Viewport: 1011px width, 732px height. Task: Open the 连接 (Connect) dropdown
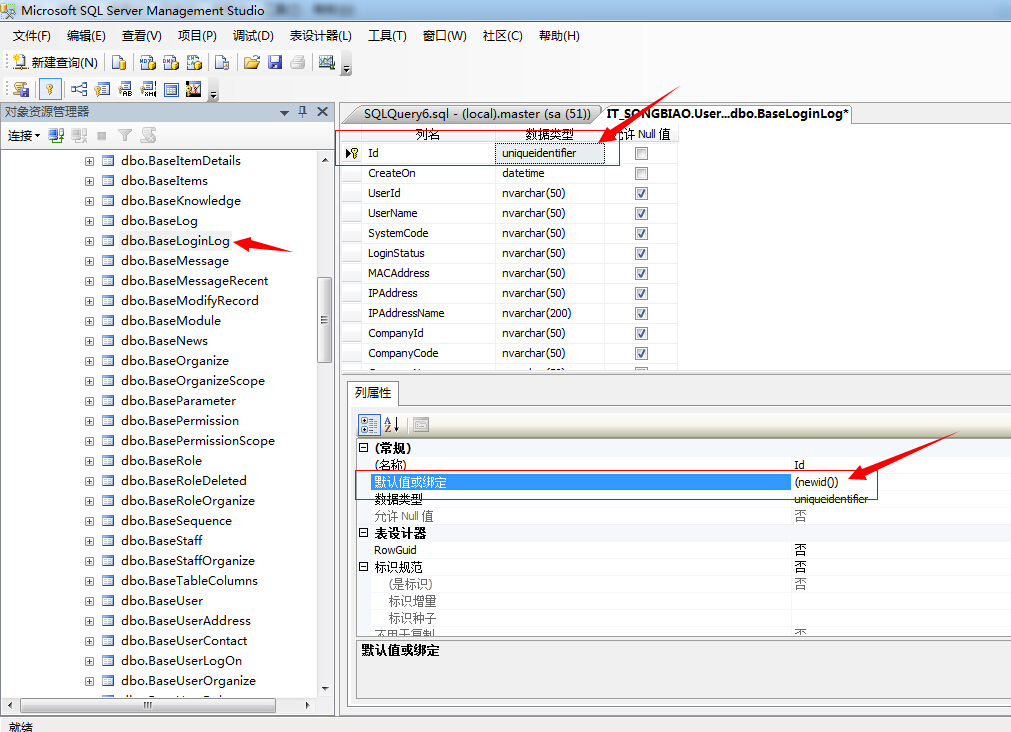click(x=24, y=135)
